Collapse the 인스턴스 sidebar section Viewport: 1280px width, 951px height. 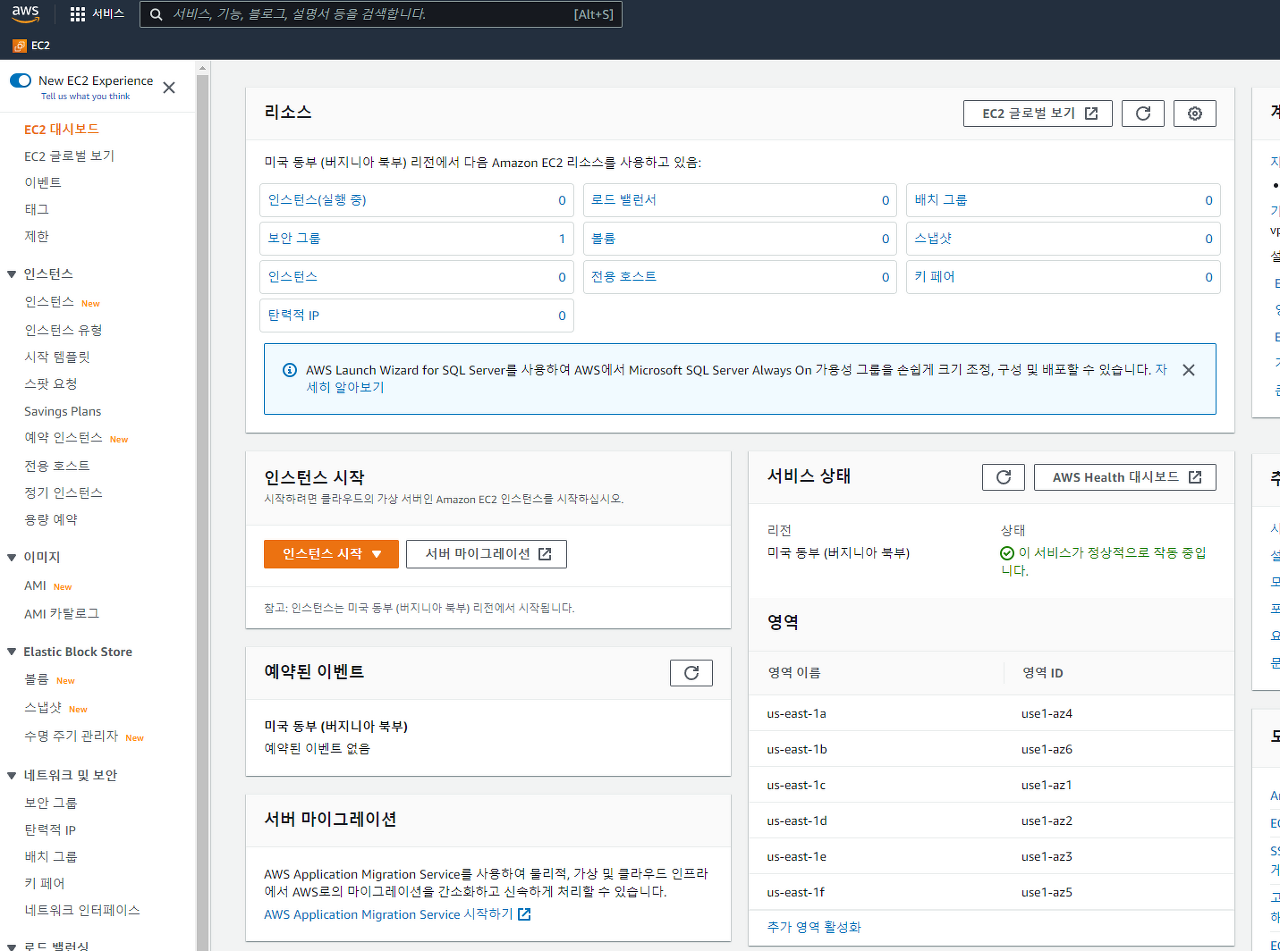tap(12, 274)
